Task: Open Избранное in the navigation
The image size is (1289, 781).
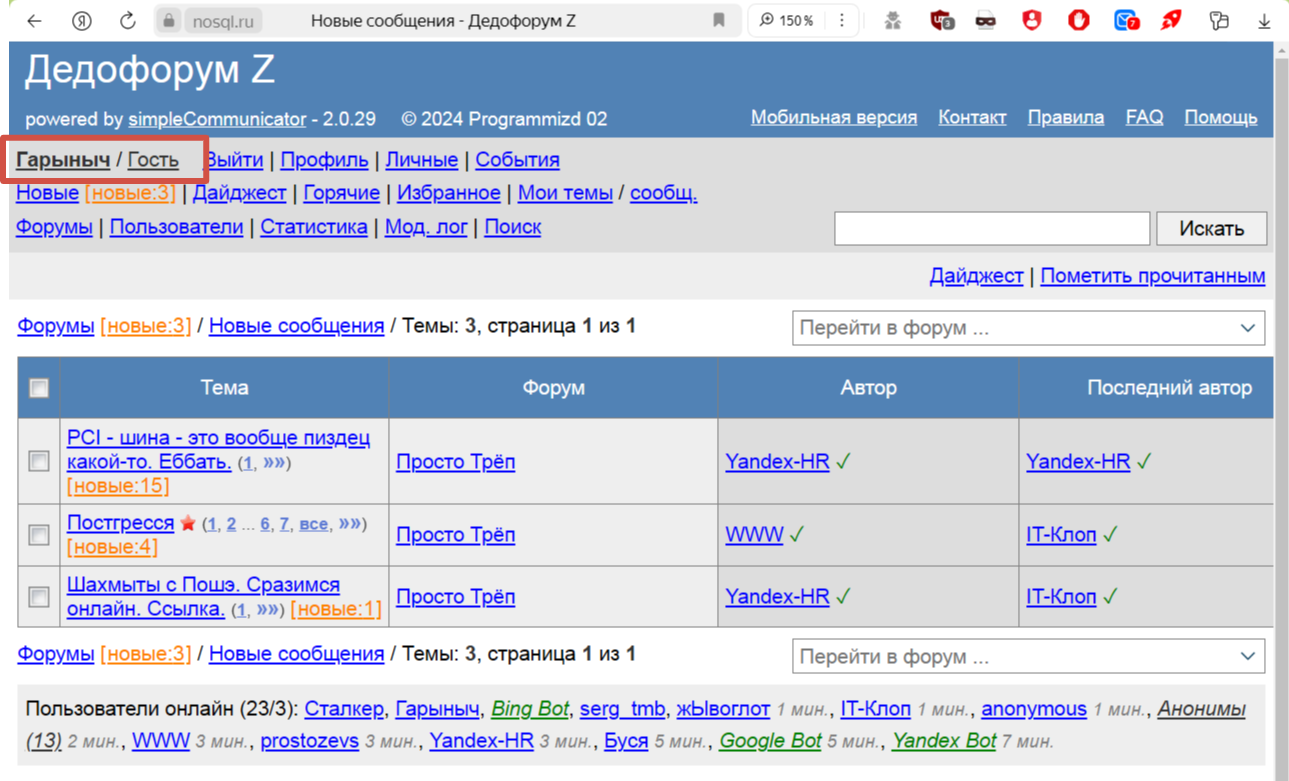Action: click(x=449, y=193)
